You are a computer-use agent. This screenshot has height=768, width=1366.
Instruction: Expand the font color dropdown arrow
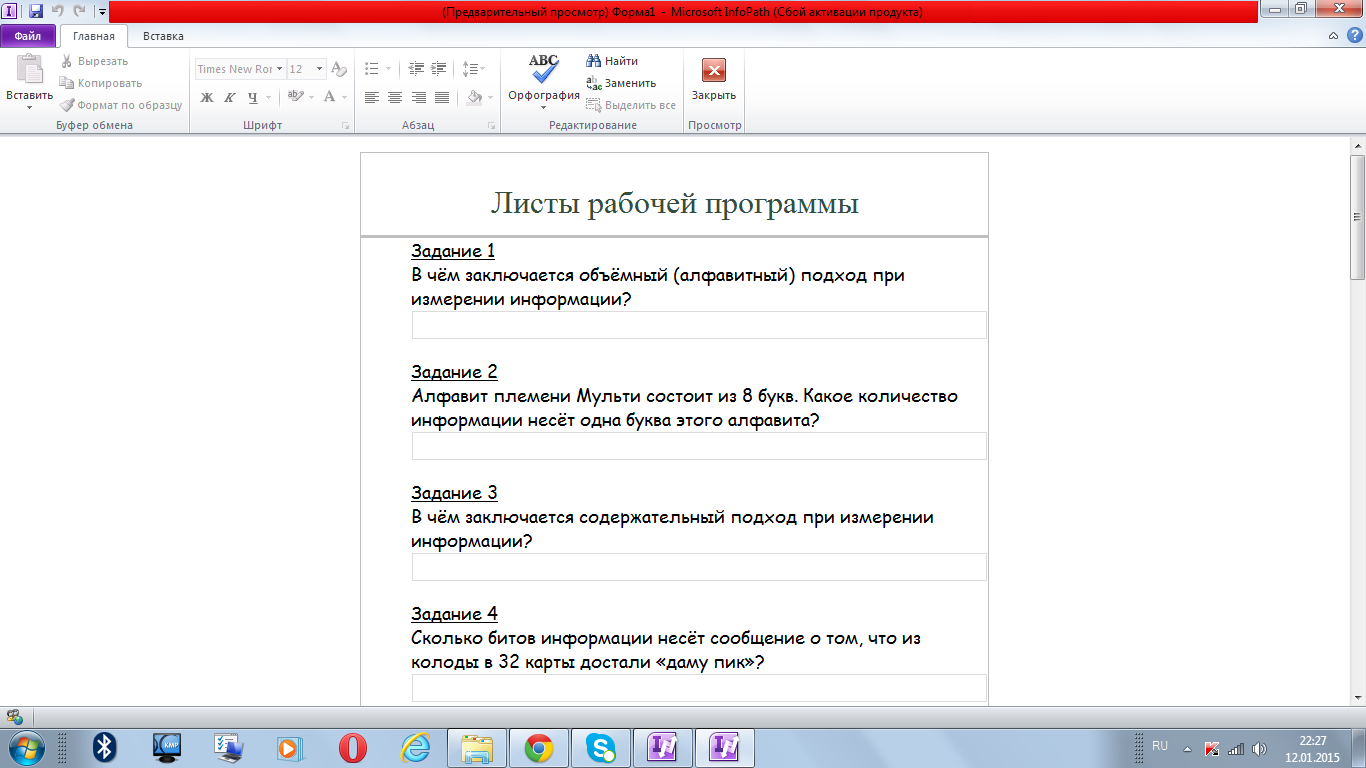pyautogui.click(x=344, y=97)
